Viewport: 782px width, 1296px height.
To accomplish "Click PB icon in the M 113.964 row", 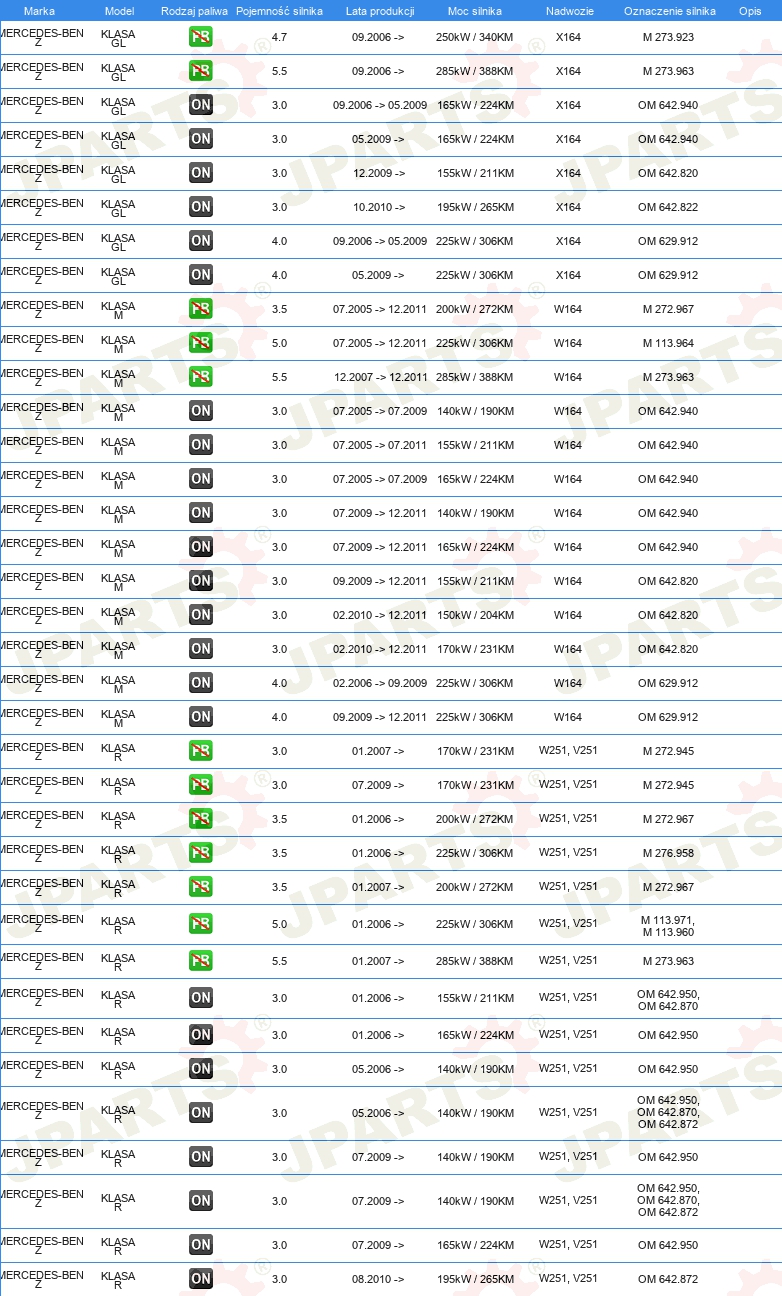I will pyautogui.click(x=201, y=343).
